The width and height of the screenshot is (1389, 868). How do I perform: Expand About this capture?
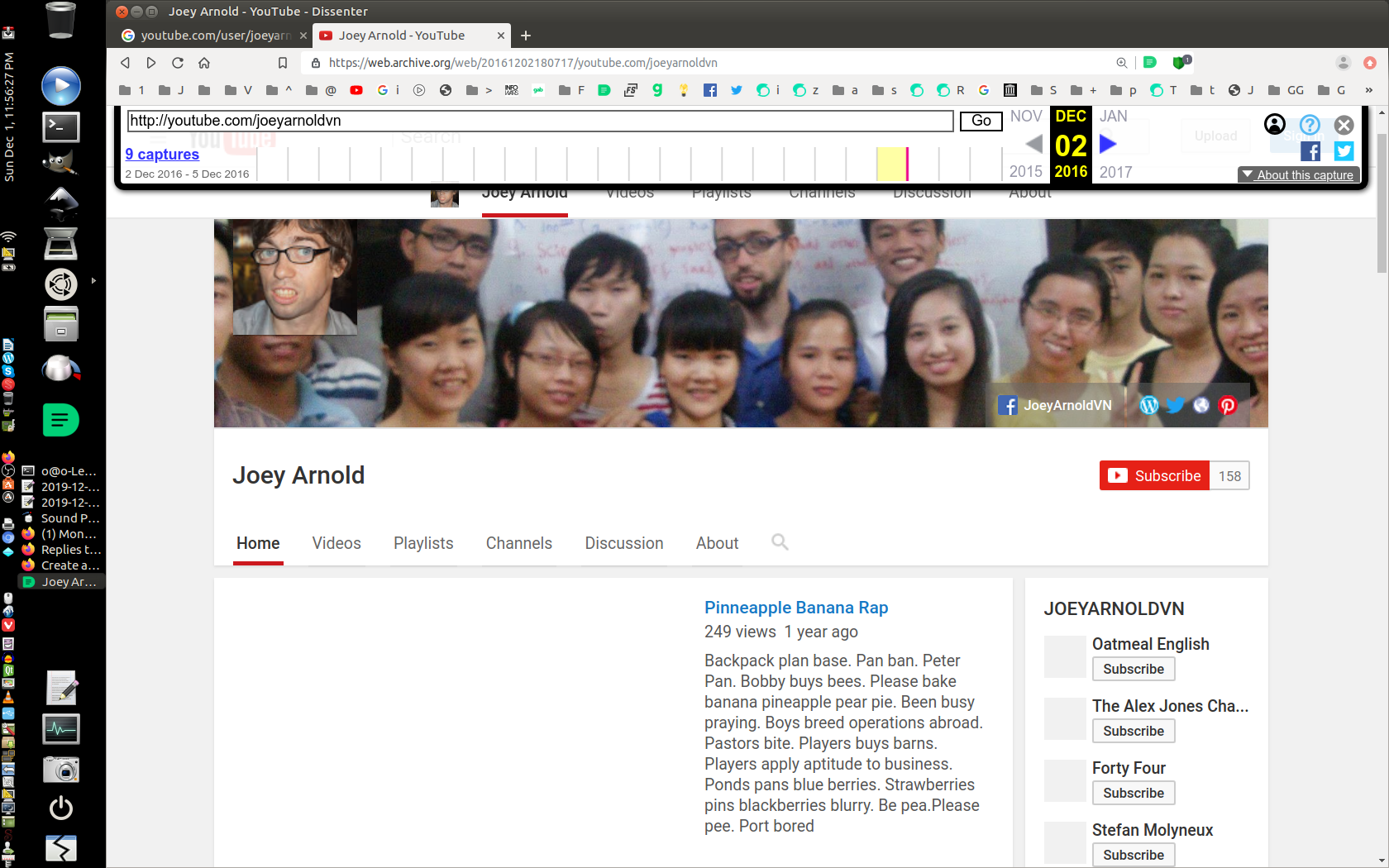coord(1298,175)
